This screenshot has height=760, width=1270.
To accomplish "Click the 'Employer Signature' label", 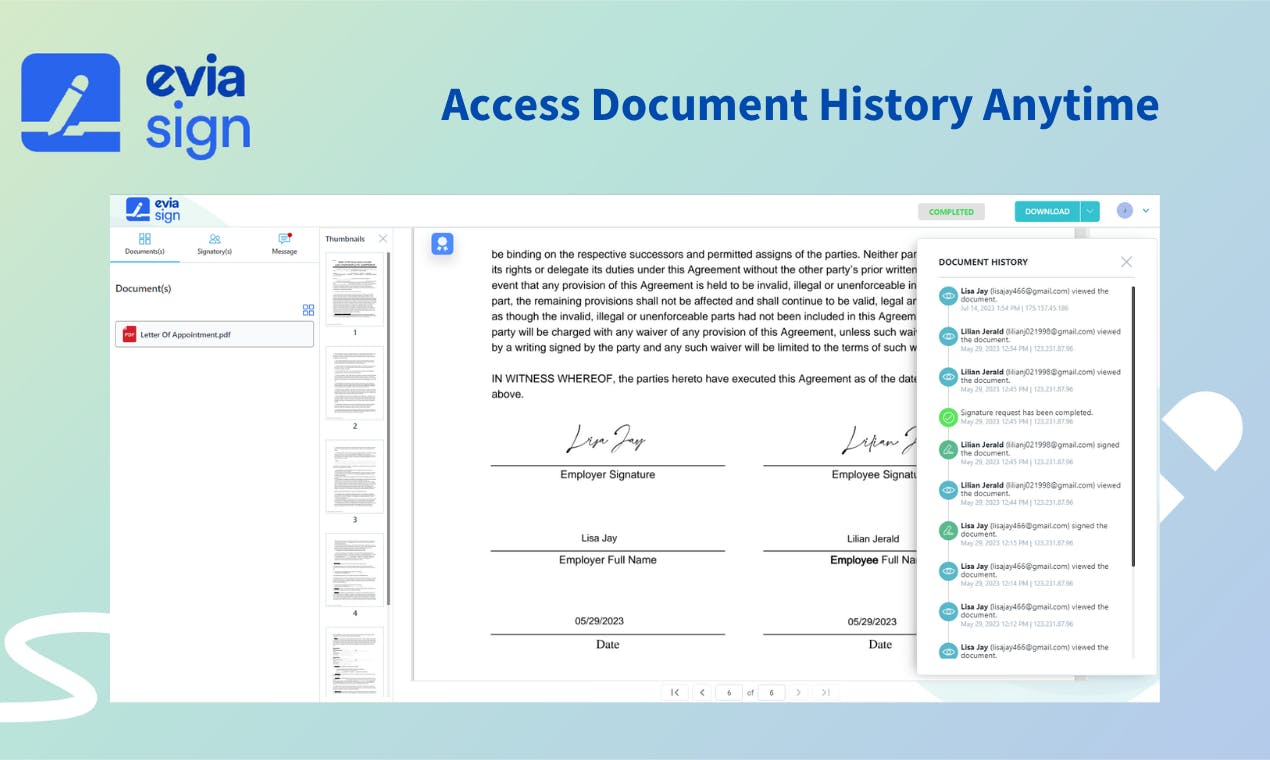I will [x=608, y=475].
